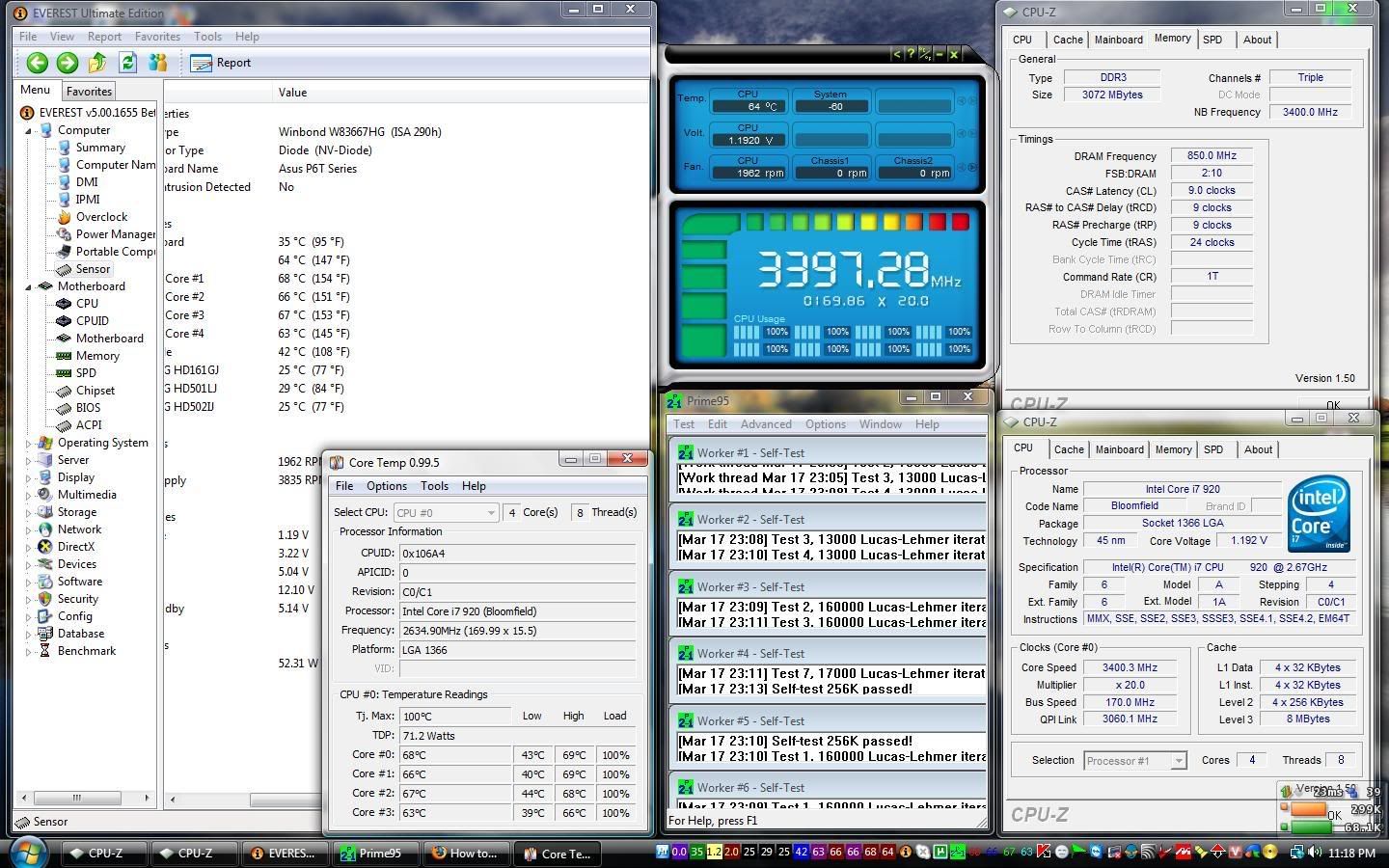Viewport: 1389px width, 868px height.
Task: Click the back arrow button on Asus monitor title bar
Action: pos(896,54)
